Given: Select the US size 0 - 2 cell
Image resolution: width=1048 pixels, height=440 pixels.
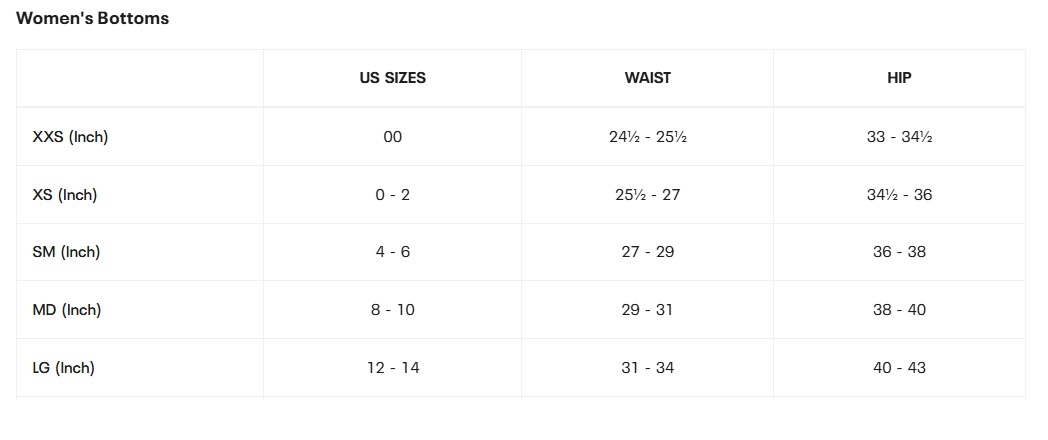Looking at the screenshot, I should pyautogui.click(x=392, y=195).
